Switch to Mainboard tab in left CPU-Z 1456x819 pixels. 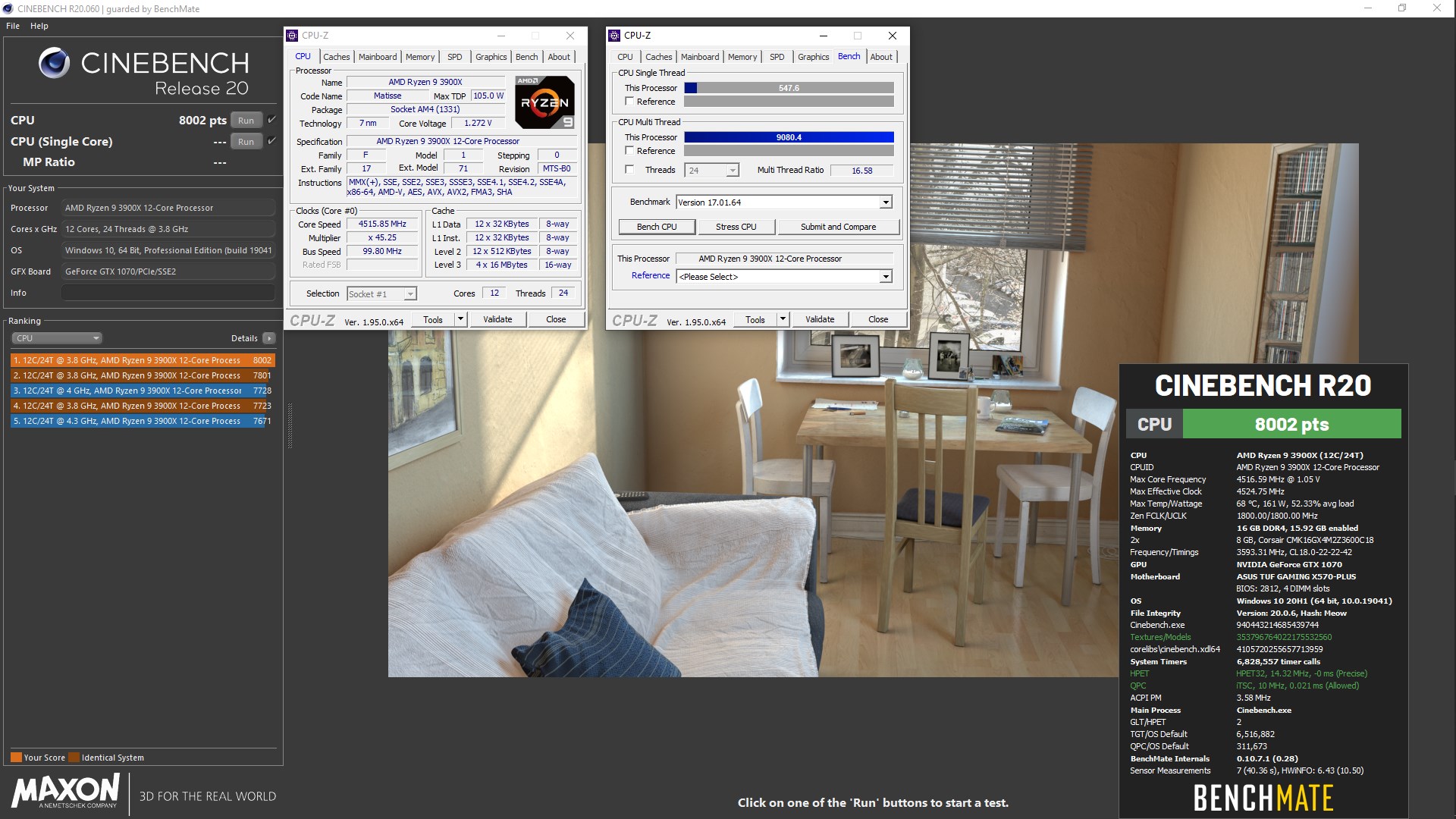378,57
